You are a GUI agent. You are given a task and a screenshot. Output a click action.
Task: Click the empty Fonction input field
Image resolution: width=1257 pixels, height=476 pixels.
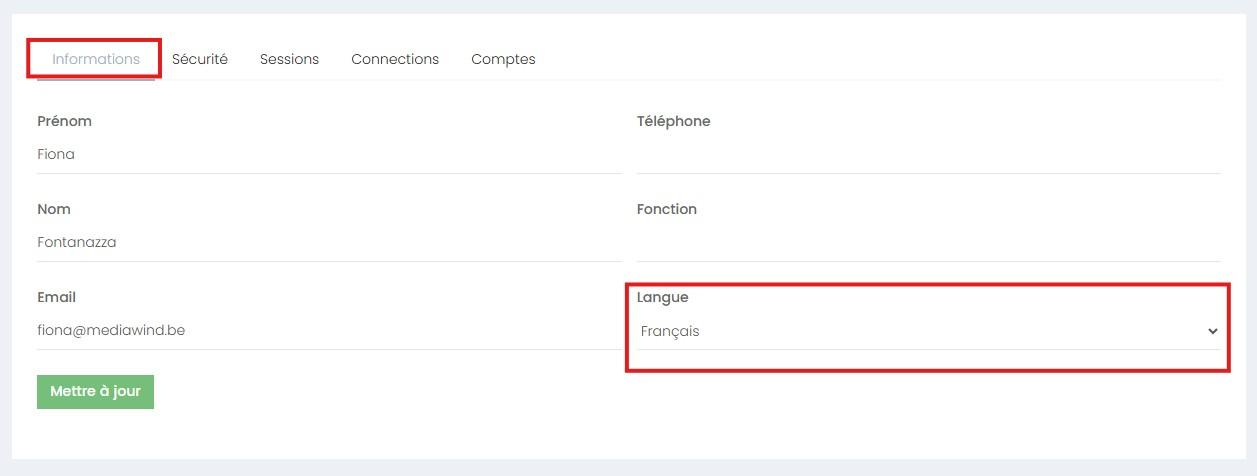pyautogui.click(x=927, y=242)
